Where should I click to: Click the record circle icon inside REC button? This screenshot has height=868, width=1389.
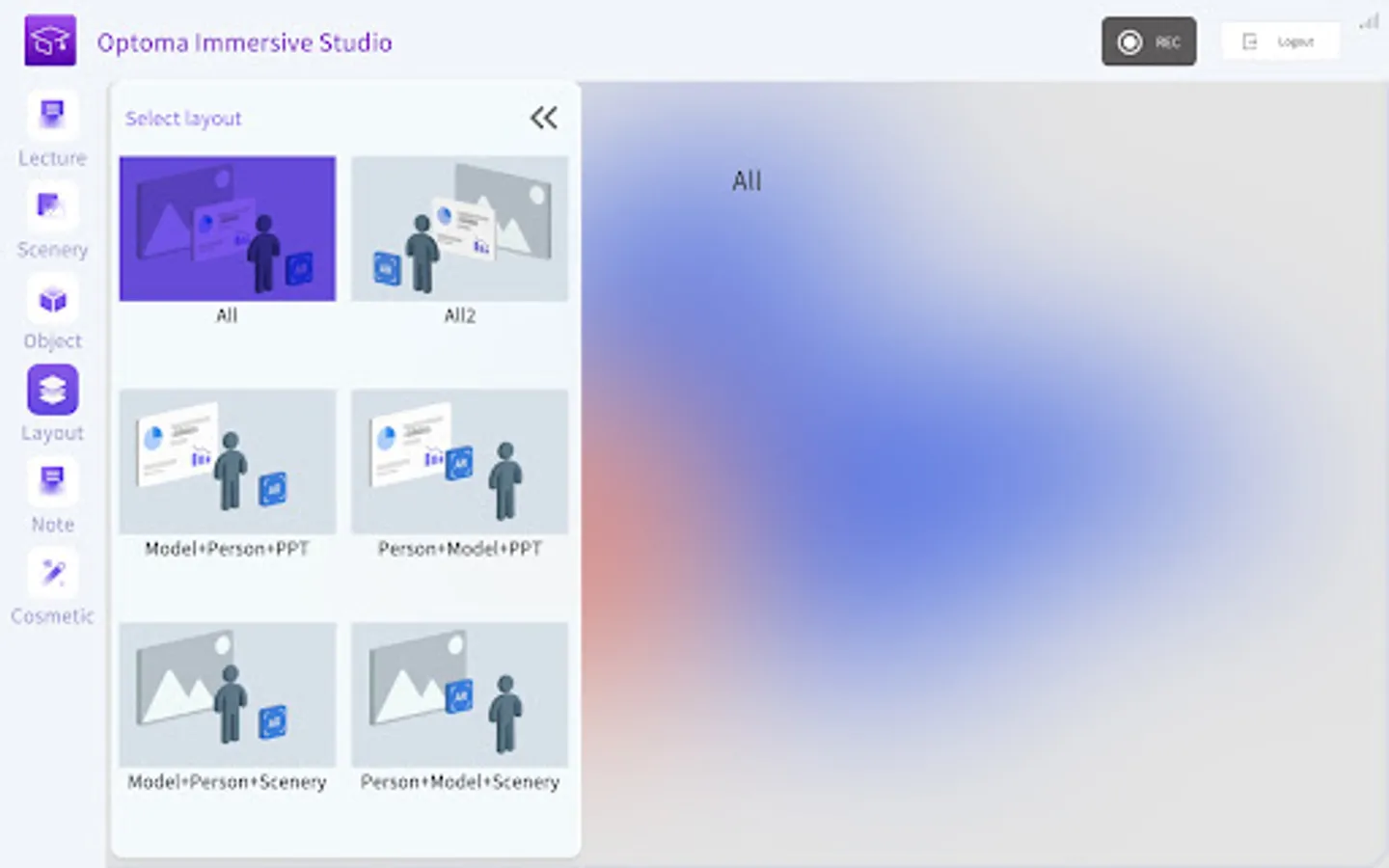(1128, 41)
